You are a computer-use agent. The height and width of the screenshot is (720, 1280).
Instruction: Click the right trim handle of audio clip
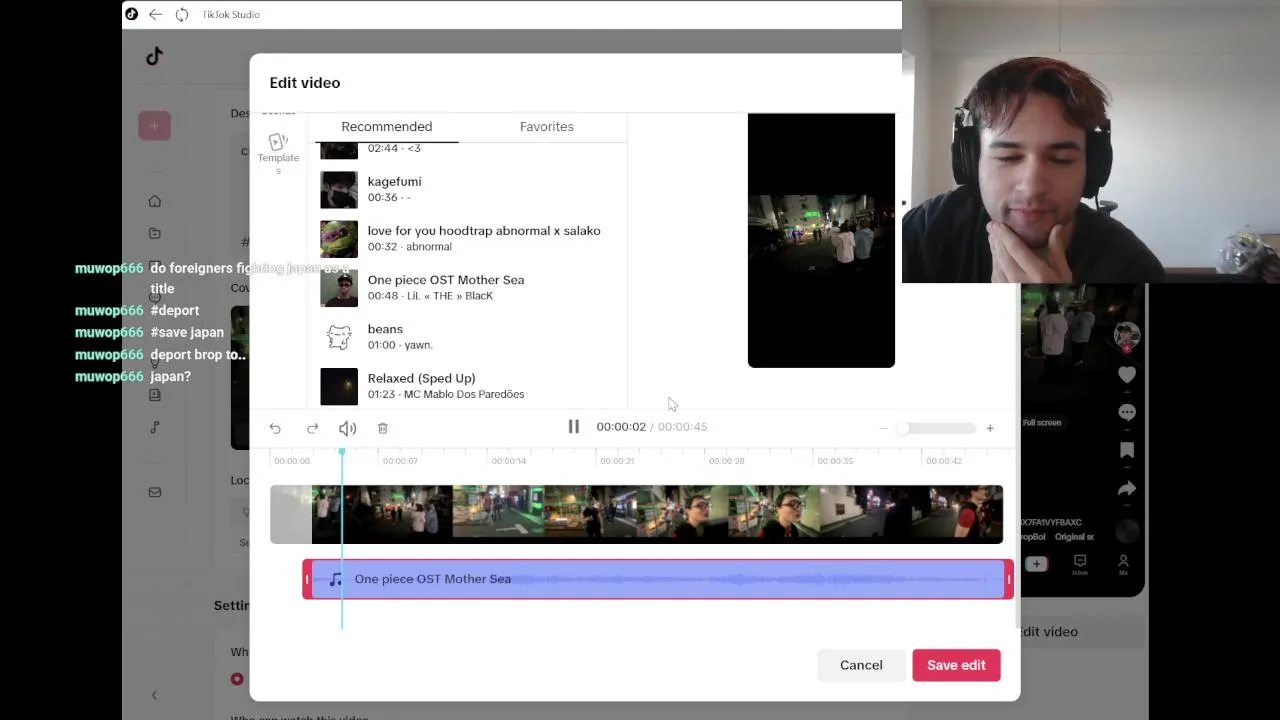pos(1008,579)
